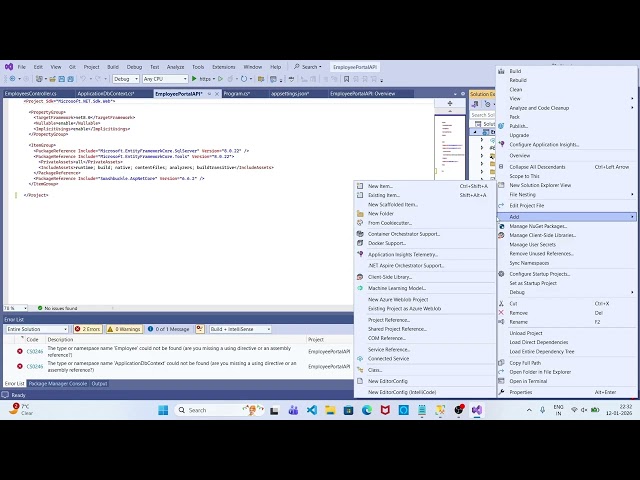
Task: Click the Cut scissors icon
Action: (501, 303)
